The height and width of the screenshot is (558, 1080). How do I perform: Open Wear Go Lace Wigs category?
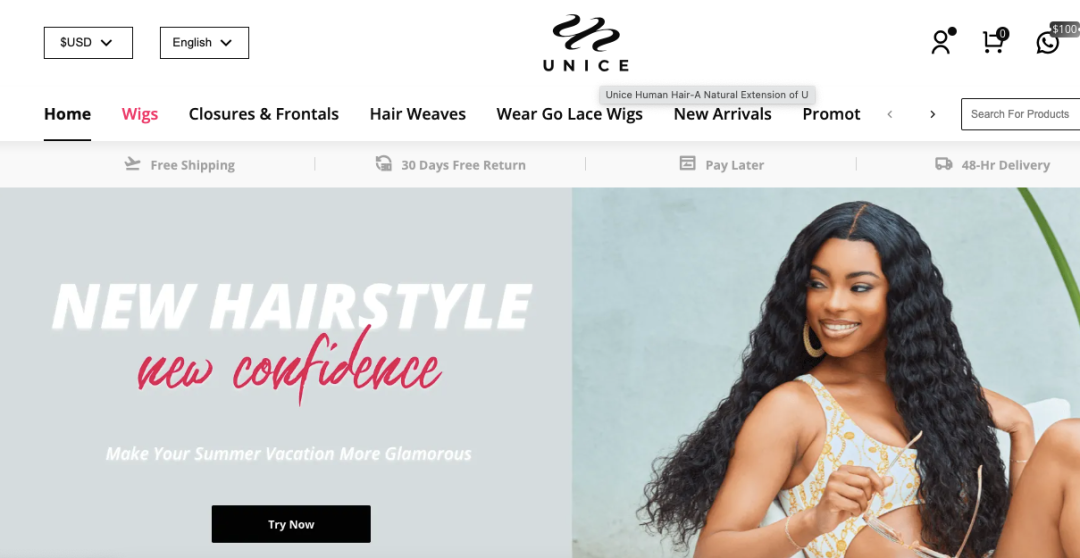[570, 114]
